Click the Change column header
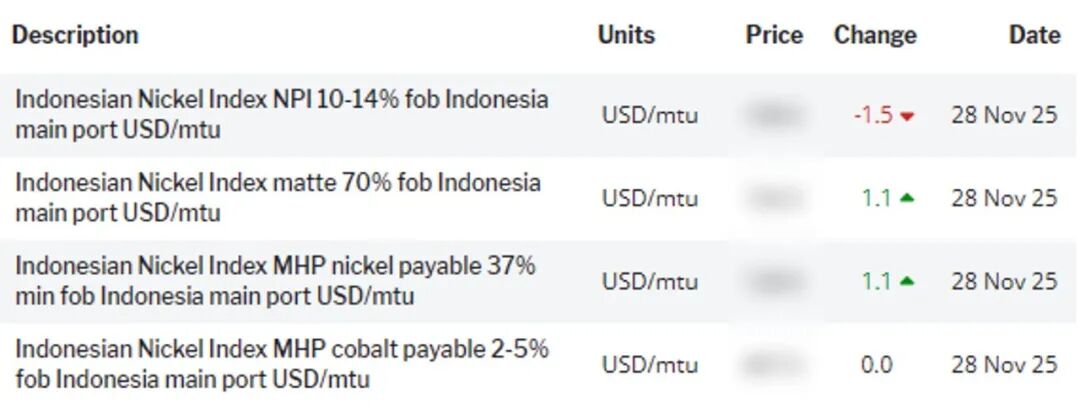The image size is (1080, 420). (x=875, y=35)
